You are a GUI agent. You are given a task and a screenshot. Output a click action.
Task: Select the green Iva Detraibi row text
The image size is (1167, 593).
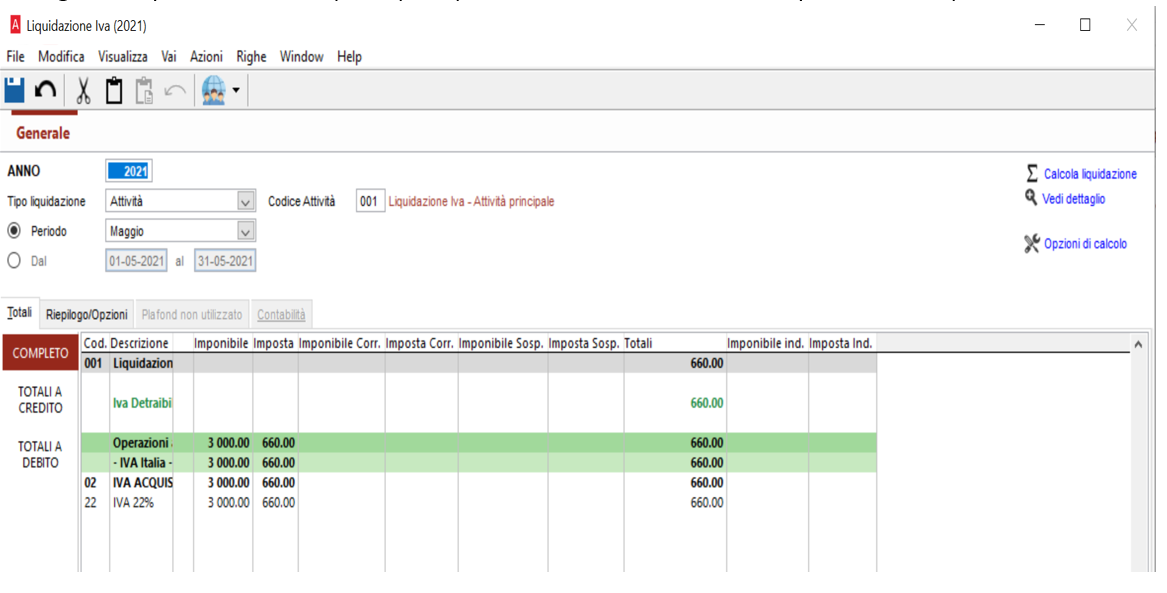[x=142, y=403]
